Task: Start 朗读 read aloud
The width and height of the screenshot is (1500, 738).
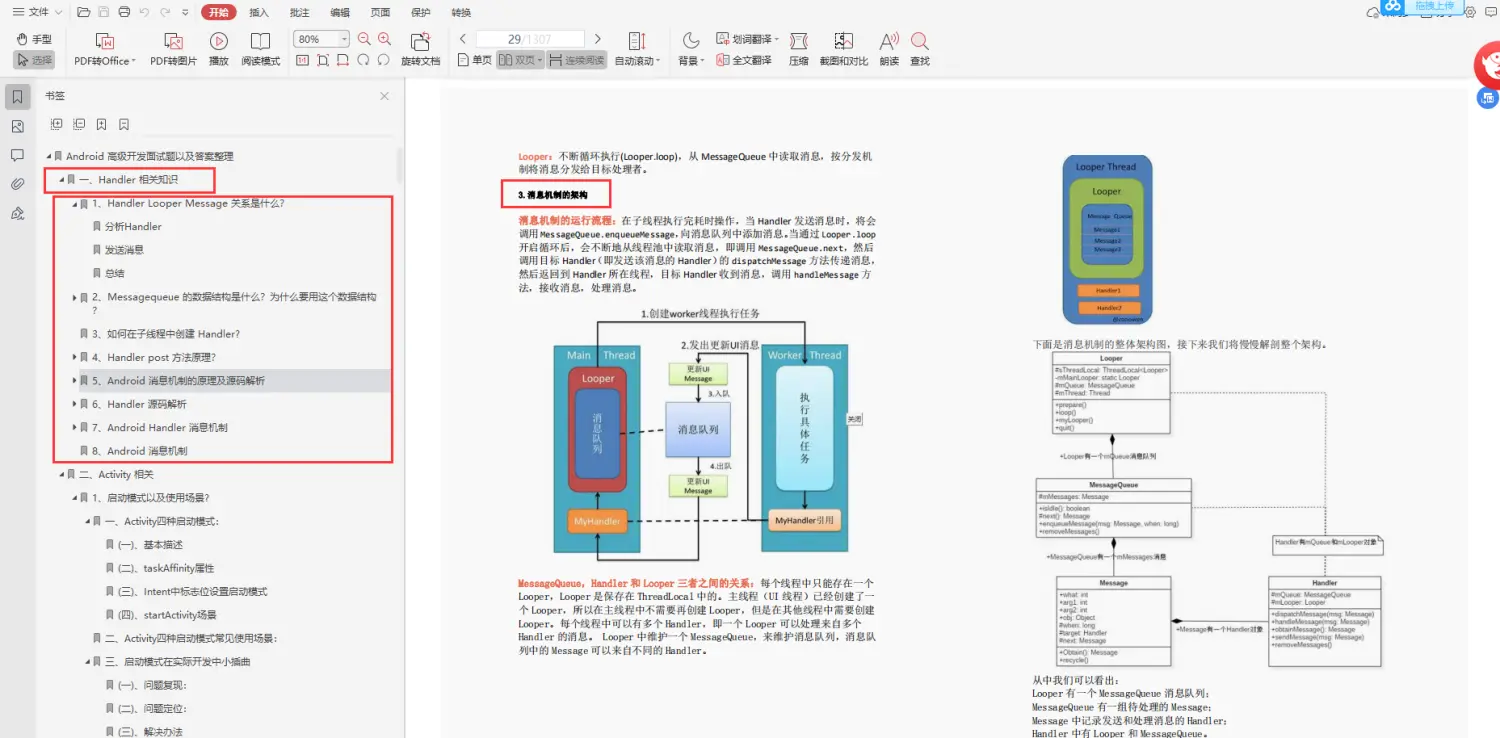Action: 889,49
